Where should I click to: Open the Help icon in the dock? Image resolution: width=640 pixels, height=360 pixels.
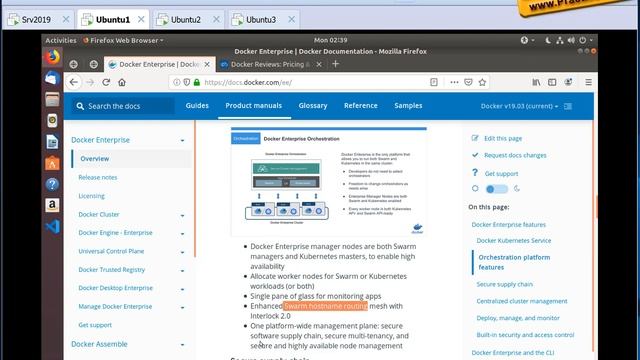click(52, 184)
